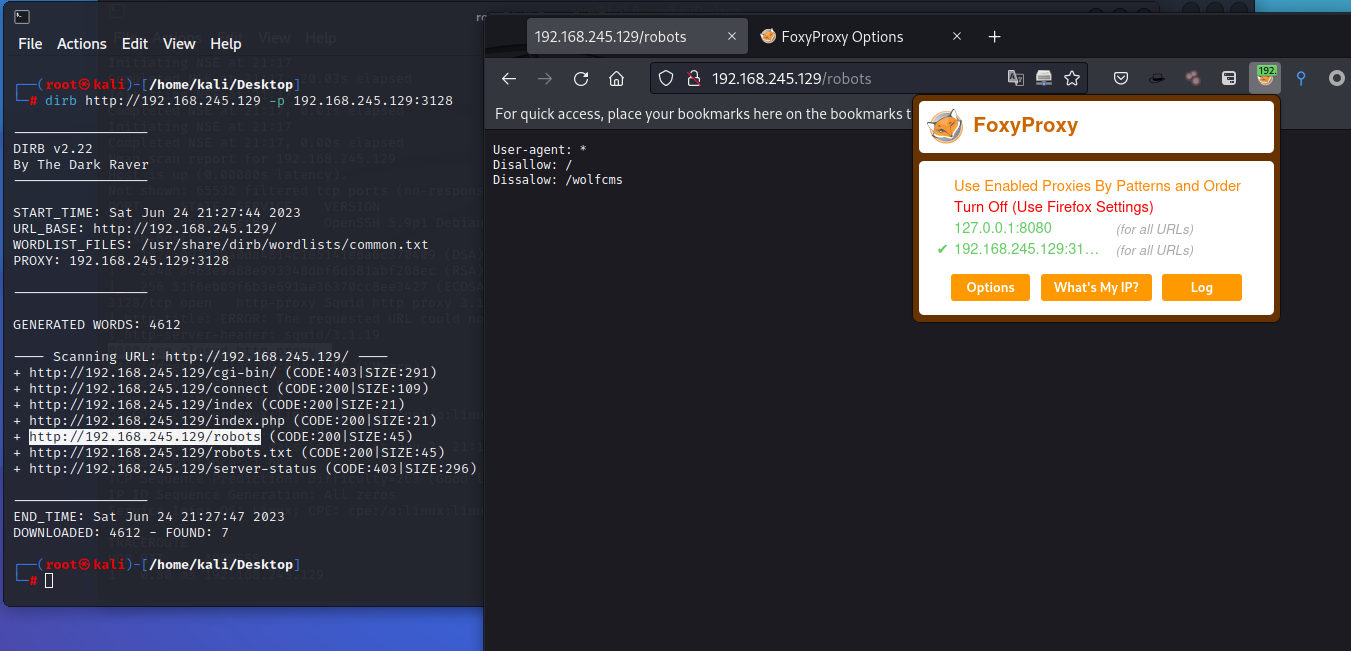Image resolution: width=1351 pixels, height=651 pixels.
Task: Click the 'User-agent: *' line on page
Action: pyautogui.click(x=540, y=150)
